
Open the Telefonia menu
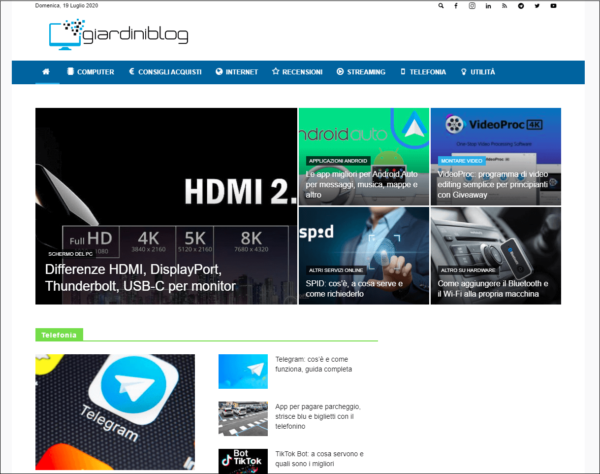click(x=423, y=72)
